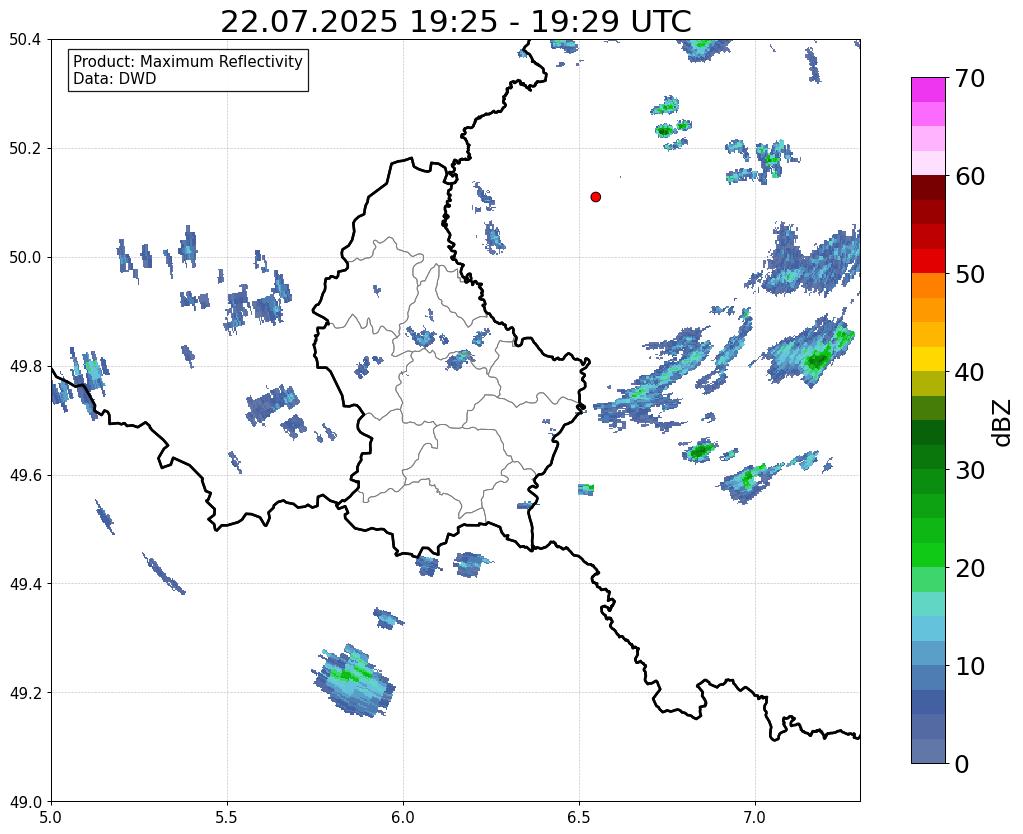Image resolution: width=1023 pixels, height=834 pixels.
Task: Click the colorbar label '30'
Action: (970, 470)
